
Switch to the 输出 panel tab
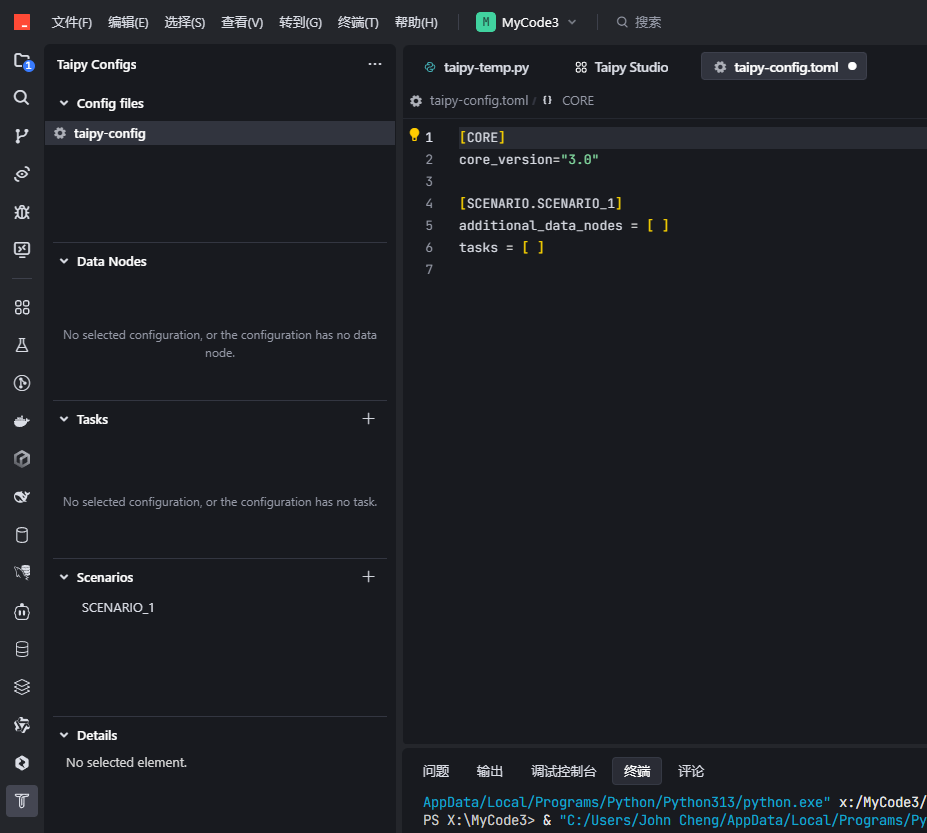point(490,771)
